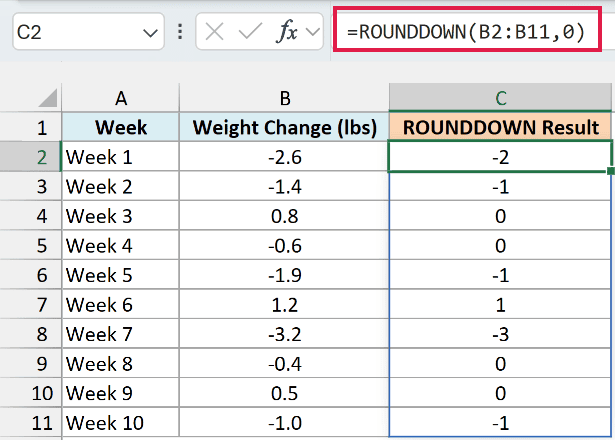Select the Week 5 cell
The width and height of the screenshot is (615, 440).
pyautogui.click(x=120, y=275)
